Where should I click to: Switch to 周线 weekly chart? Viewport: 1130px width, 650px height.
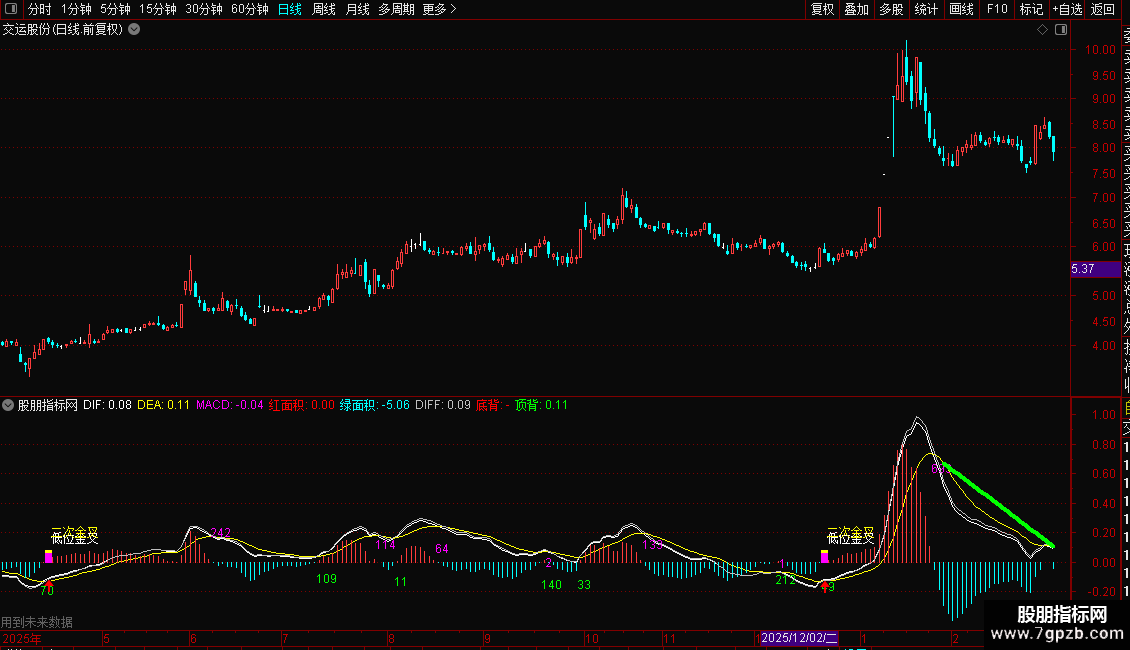coord(324,9)
